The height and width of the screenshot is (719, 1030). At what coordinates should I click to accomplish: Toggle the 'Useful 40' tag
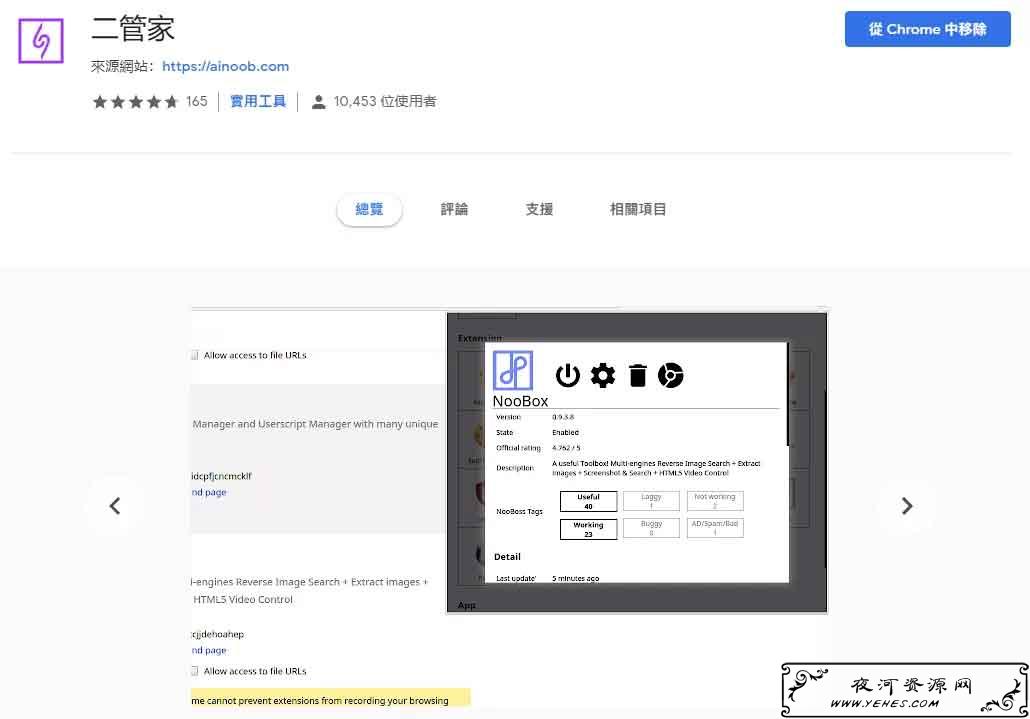tap(589, 501)
